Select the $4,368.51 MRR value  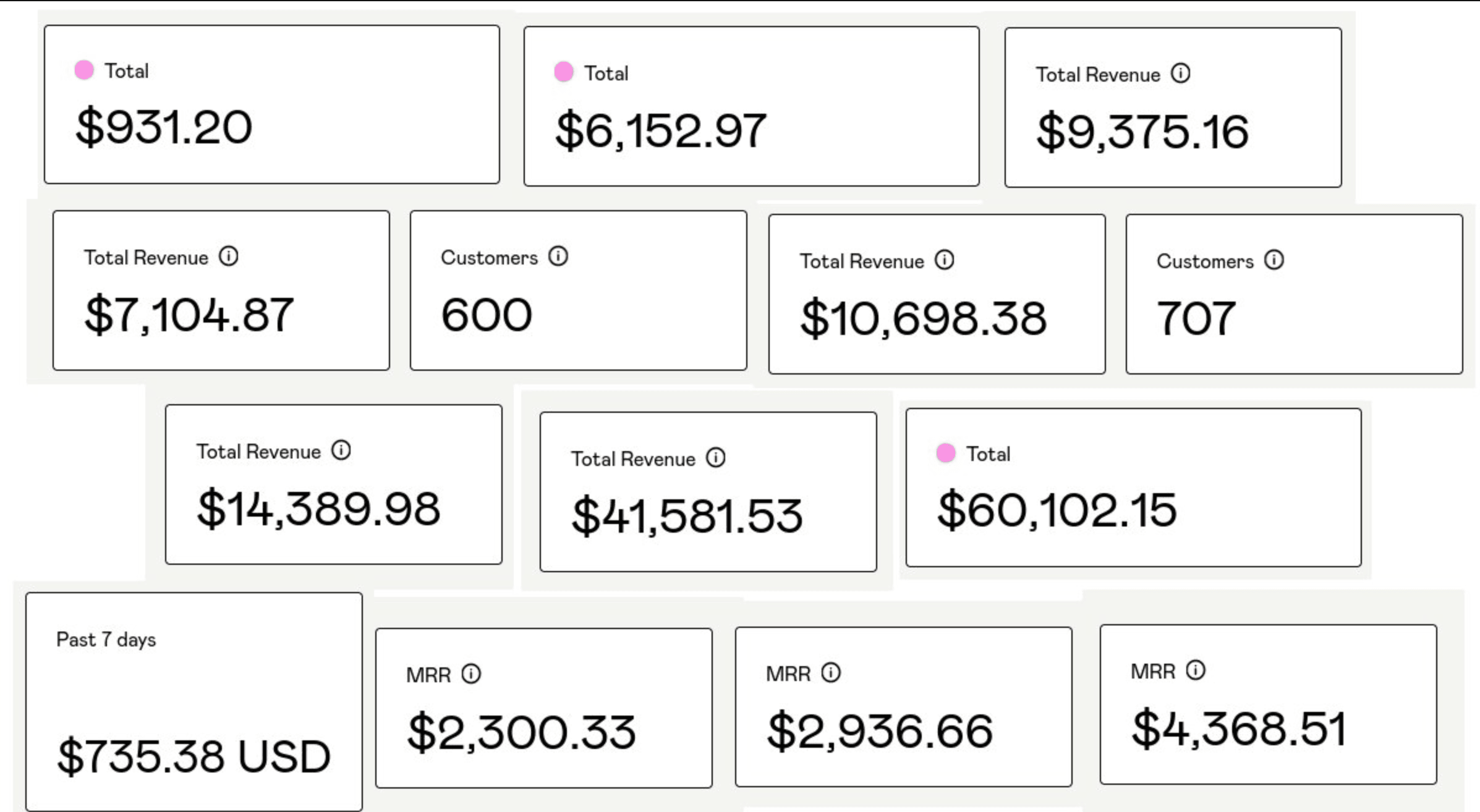1238,729
